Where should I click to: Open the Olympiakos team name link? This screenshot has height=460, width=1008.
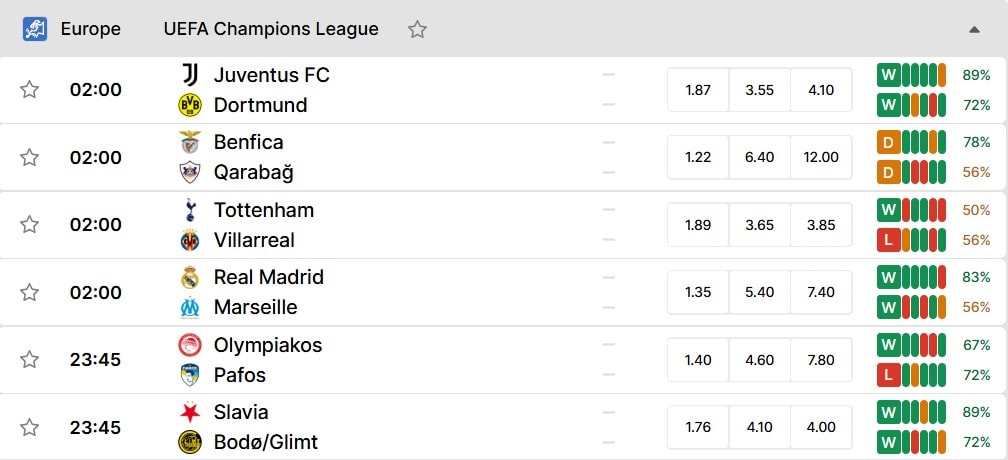[268, 345]
